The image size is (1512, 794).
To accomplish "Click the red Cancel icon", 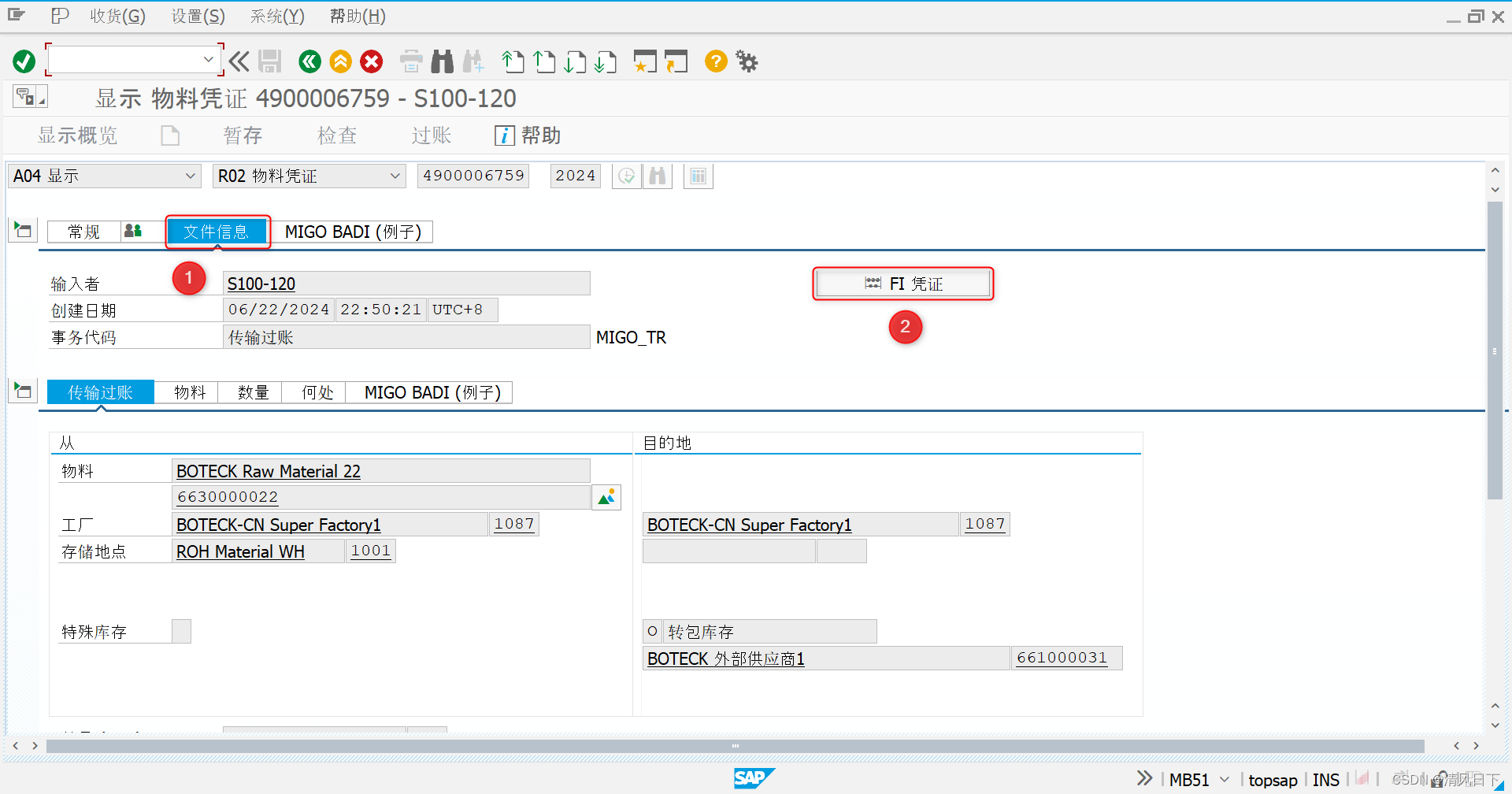I will tap(372, 61).
